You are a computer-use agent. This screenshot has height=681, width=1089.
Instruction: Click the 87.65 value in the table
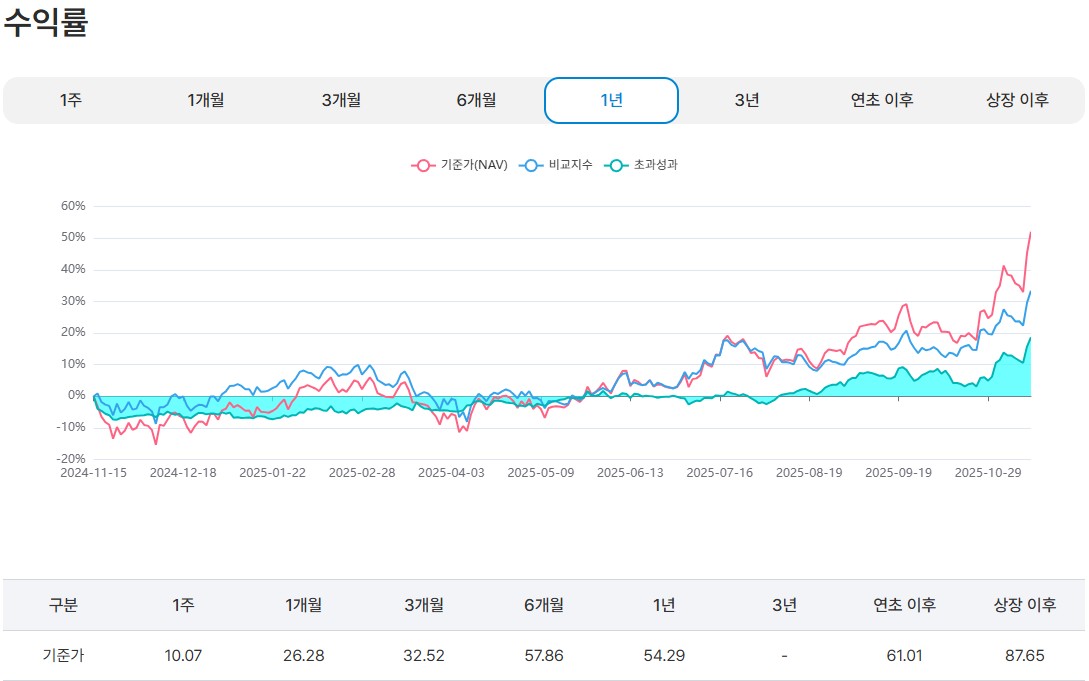coord(1024,656)
